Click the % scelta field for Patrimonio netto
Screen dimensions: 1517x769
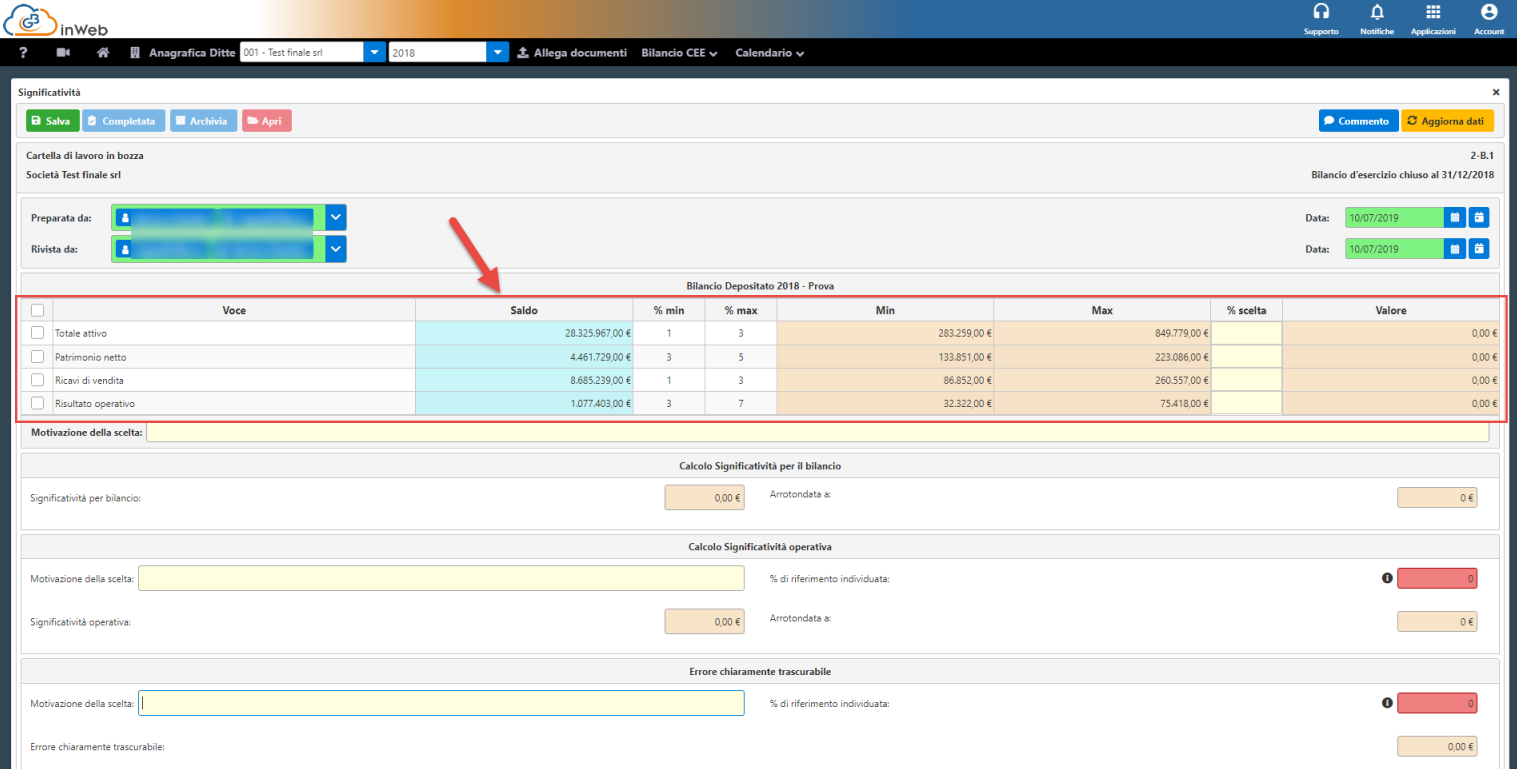coord(1246,356)
